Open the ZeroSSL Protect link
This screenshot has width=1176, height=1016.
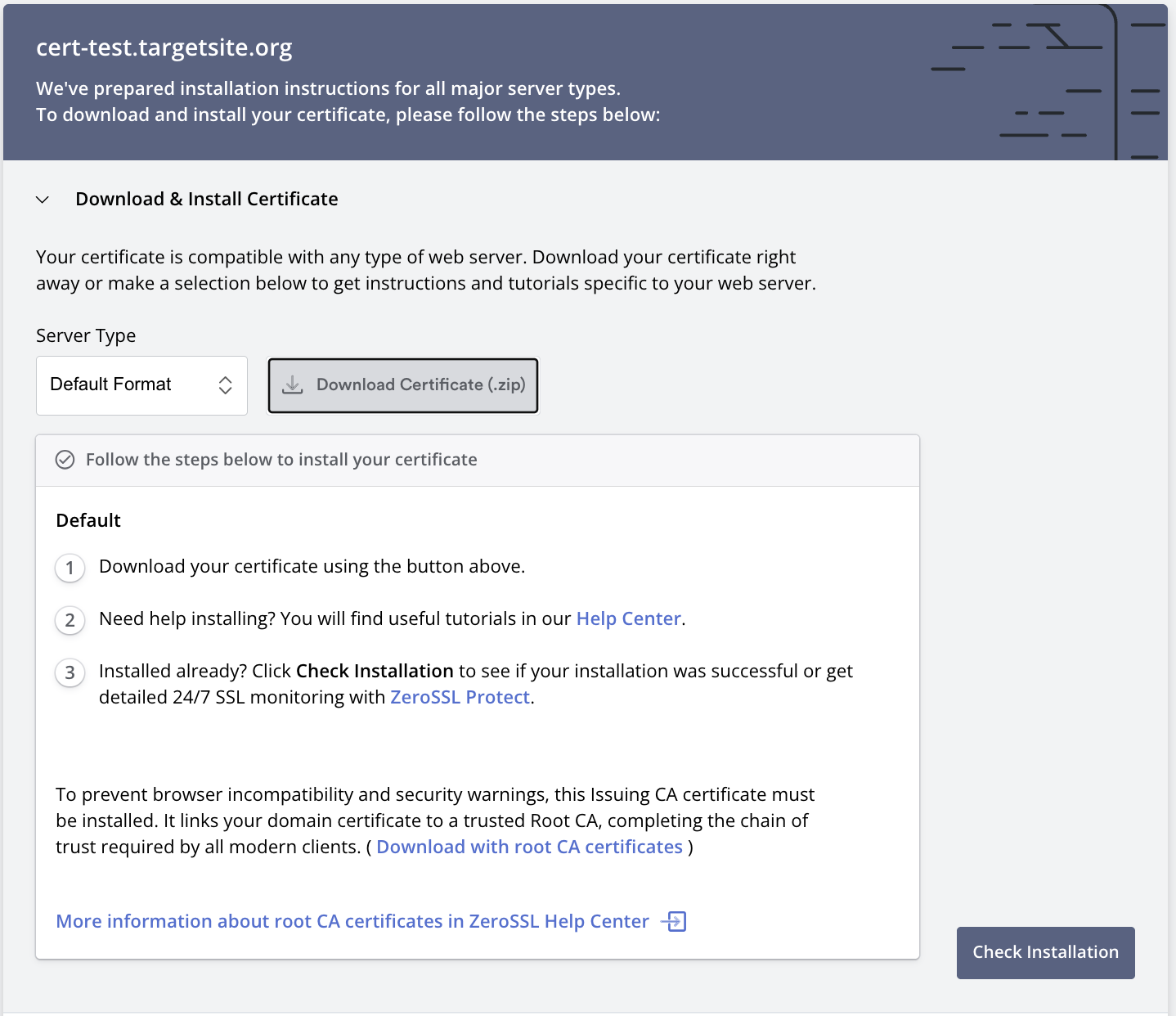(460, 697)
